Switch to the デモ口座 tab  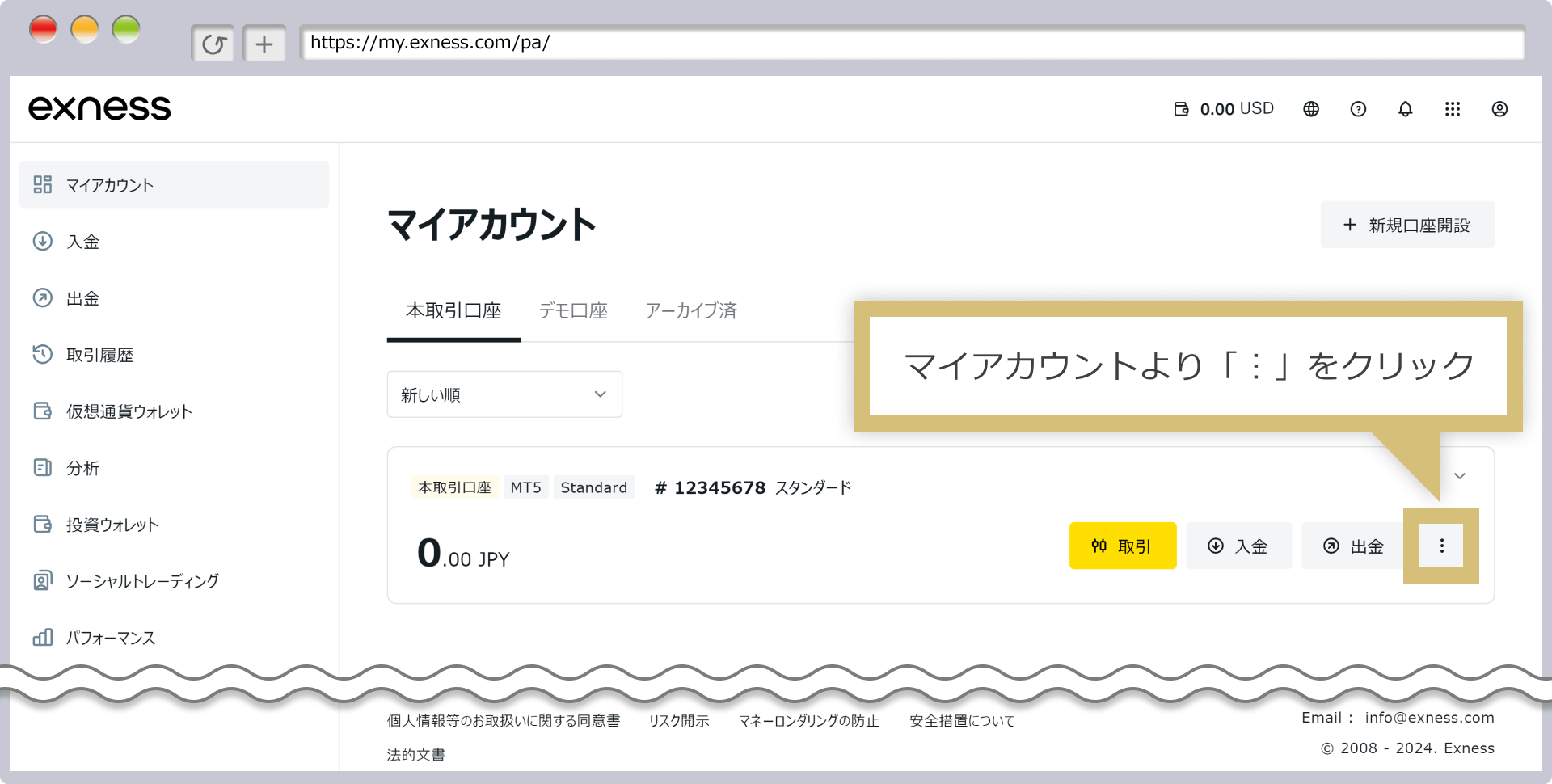[573, 310]
